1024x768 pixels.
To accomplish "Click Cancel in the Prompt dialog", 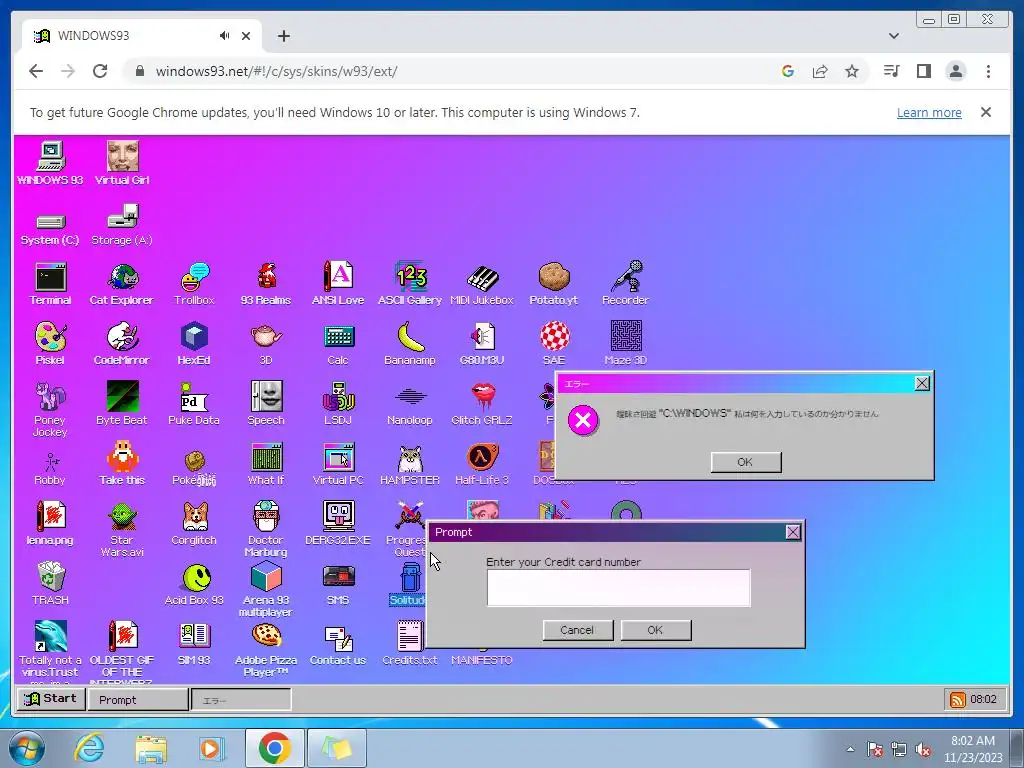I will (x=577, y=630).
